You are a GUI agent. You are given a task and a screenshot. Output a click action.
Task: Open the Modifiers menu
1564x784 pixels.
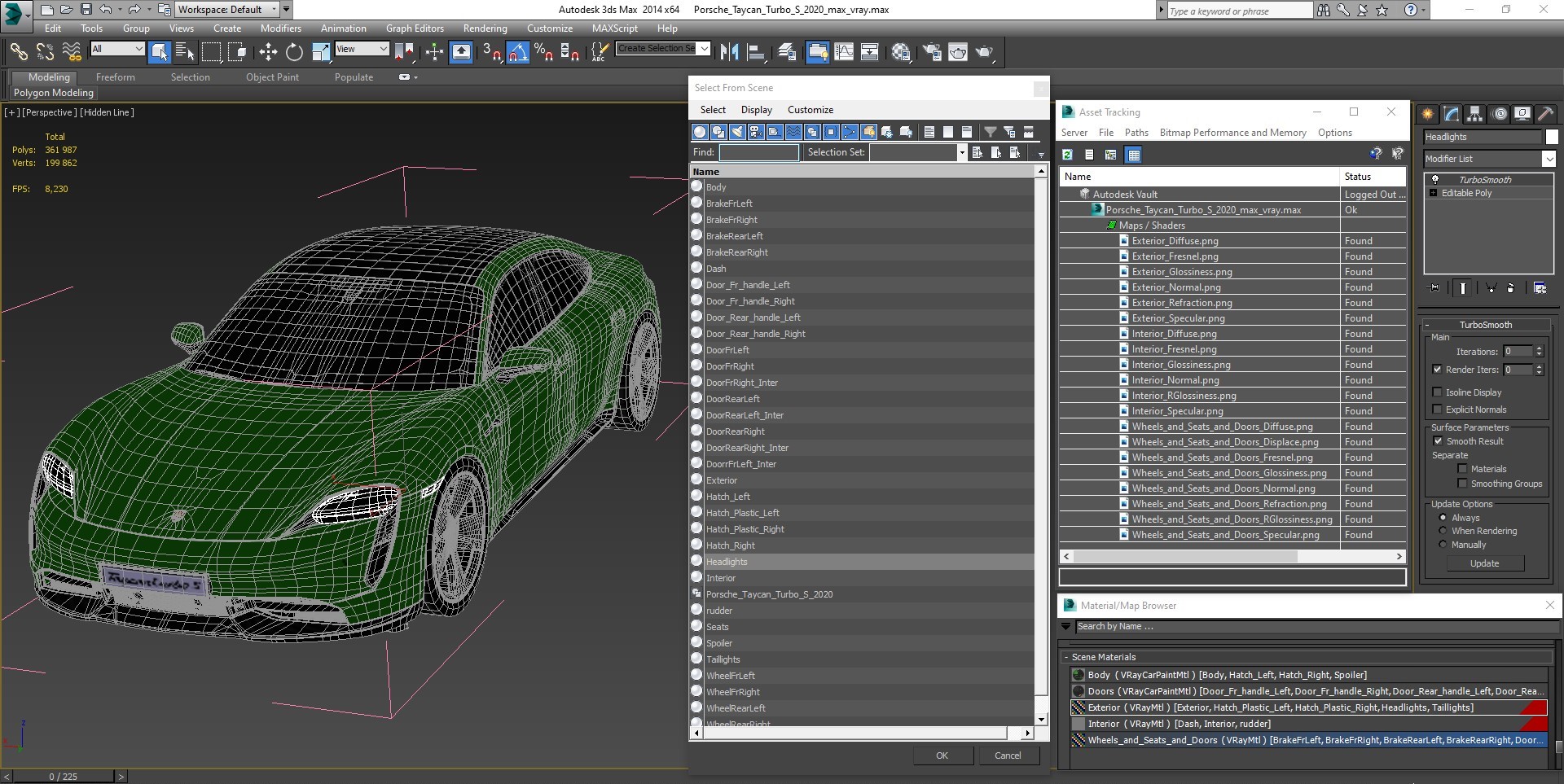tap(280, 28)
